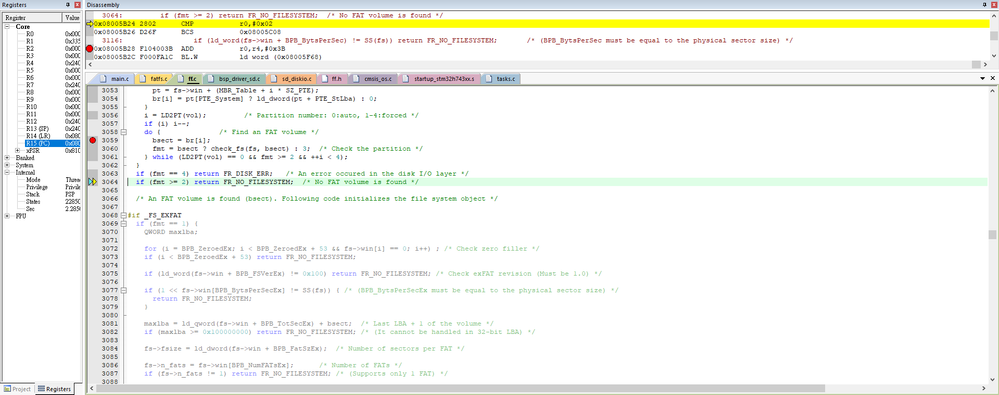The width and height of the screenshot is (999, 395).
Task: Click the Disassembly scroll-left arrow
Action: 89,64
